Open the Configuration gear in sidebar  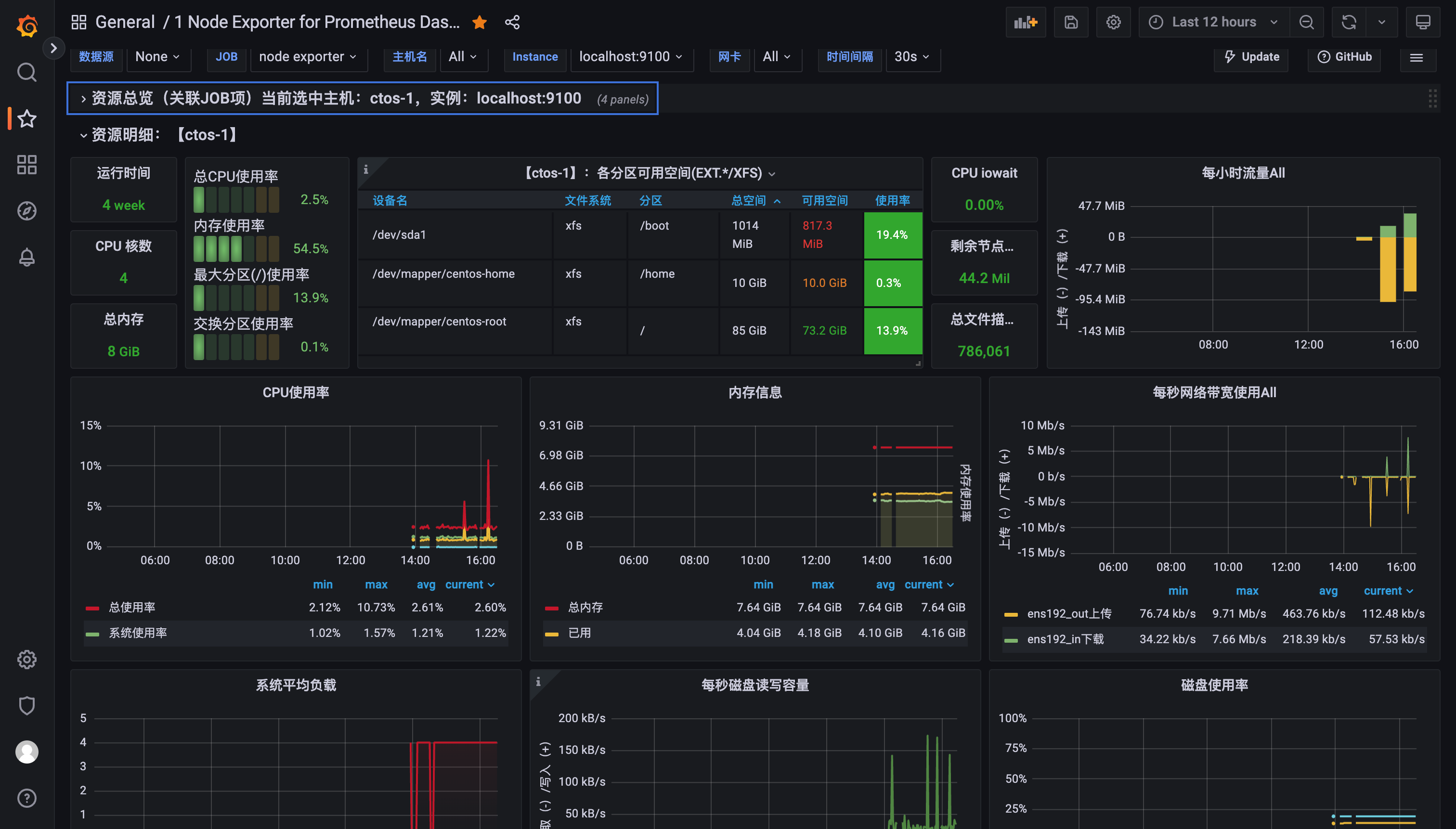click(27, 660)
